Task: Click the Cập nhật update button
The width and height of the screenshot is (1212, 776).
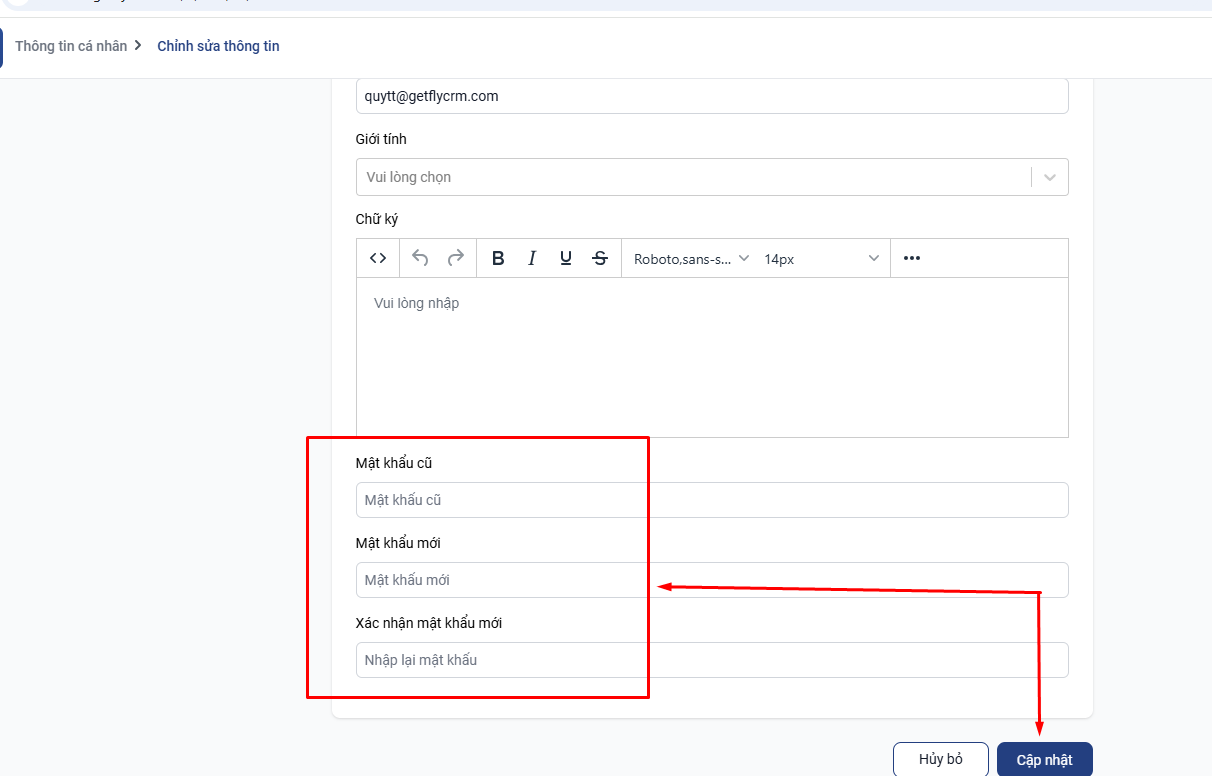Action: 1044,760
